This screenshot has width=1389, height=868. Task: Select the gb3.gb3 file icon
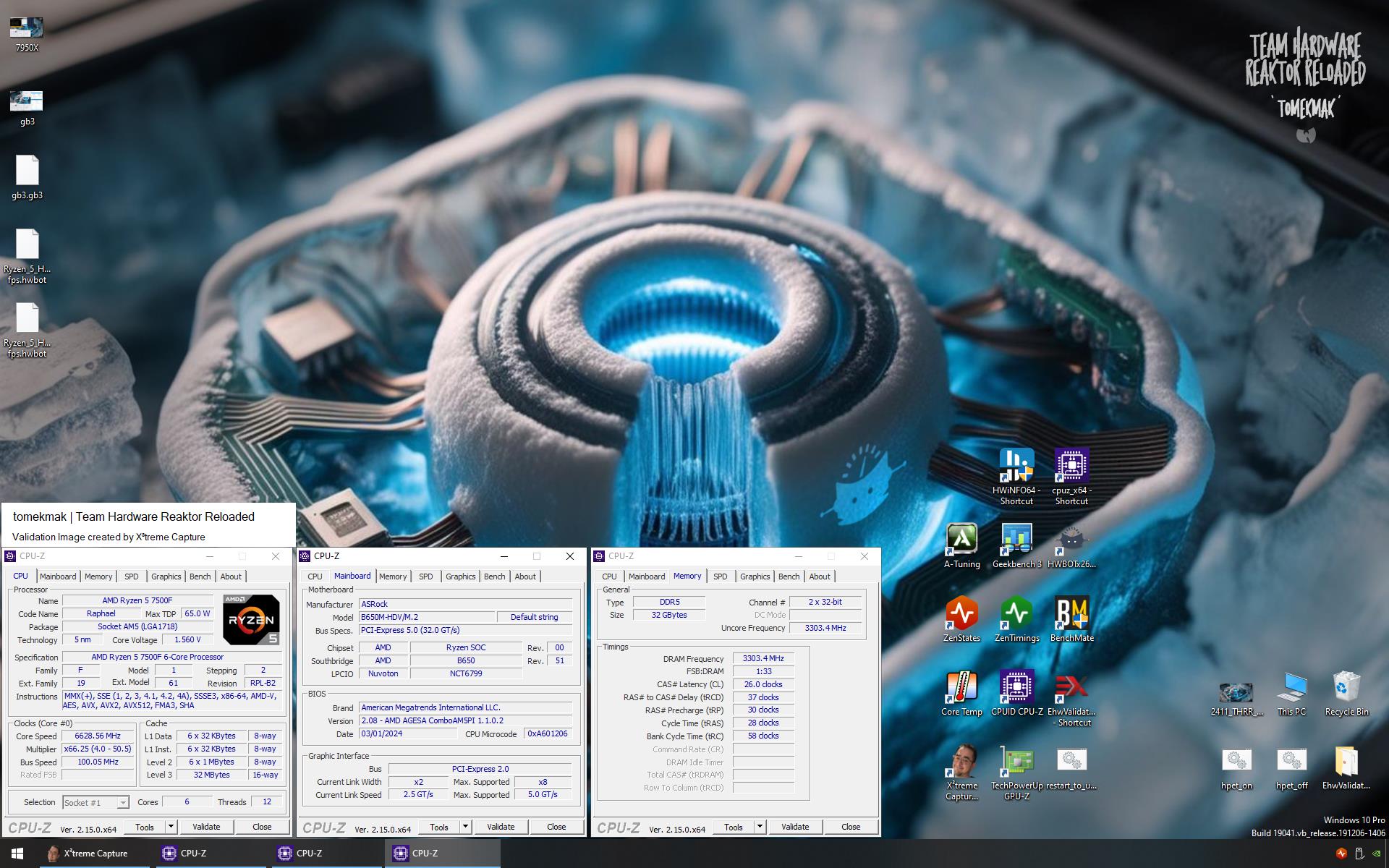[x=27, y=177]
